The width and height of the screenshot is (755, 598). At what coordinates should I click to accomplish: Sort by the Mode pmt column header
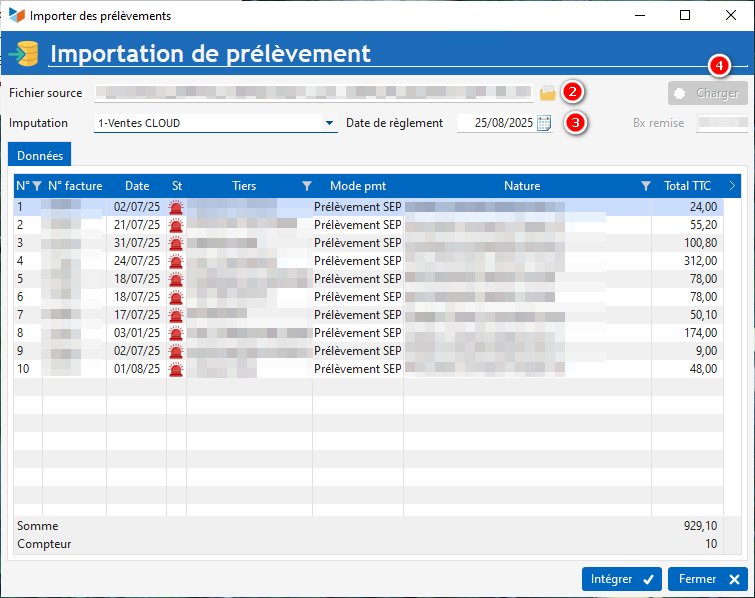(x=357, y=186)
